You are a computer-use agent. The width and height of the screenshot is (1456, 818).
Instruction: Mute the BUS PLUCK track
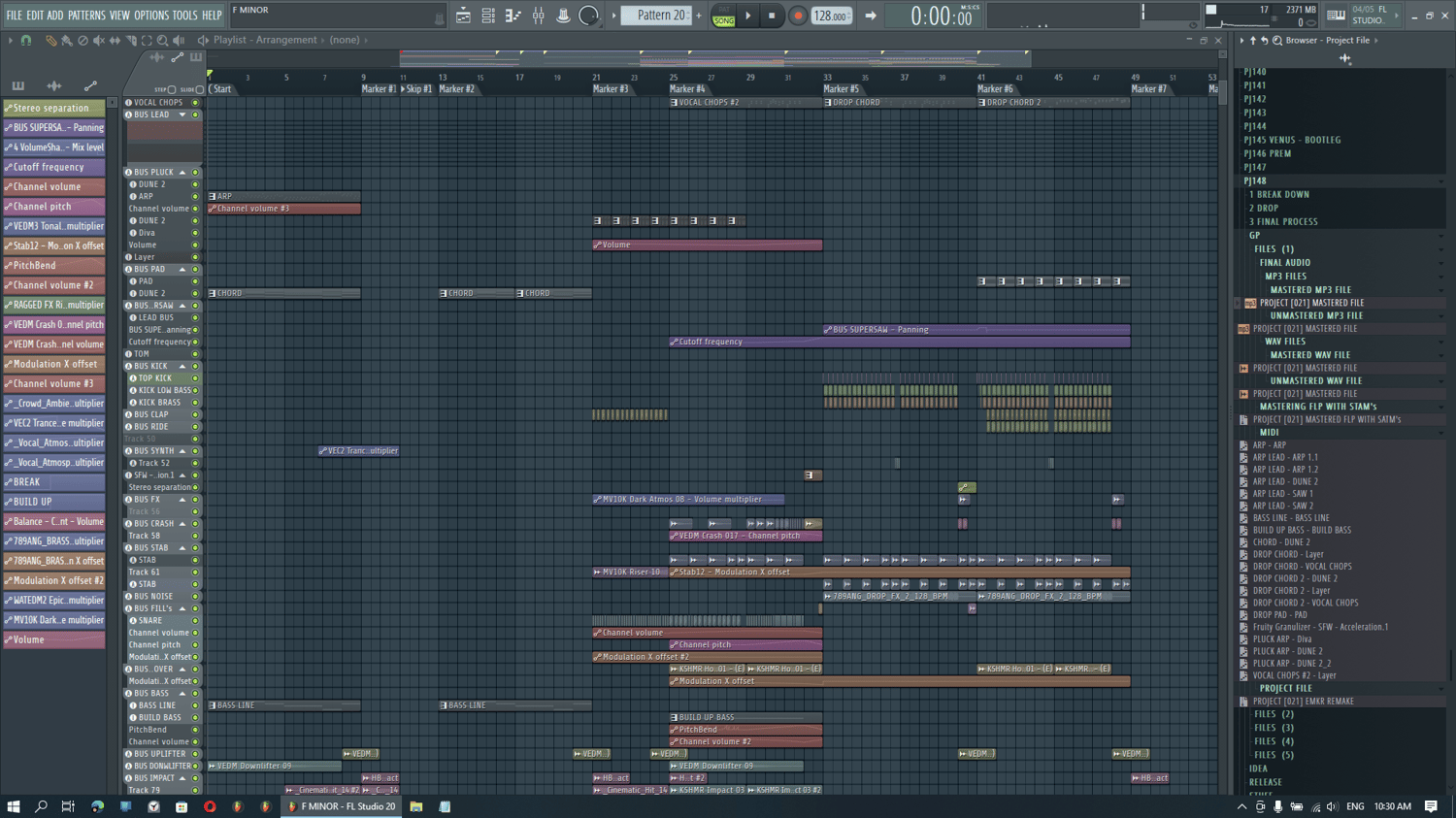tap(195, 173)
